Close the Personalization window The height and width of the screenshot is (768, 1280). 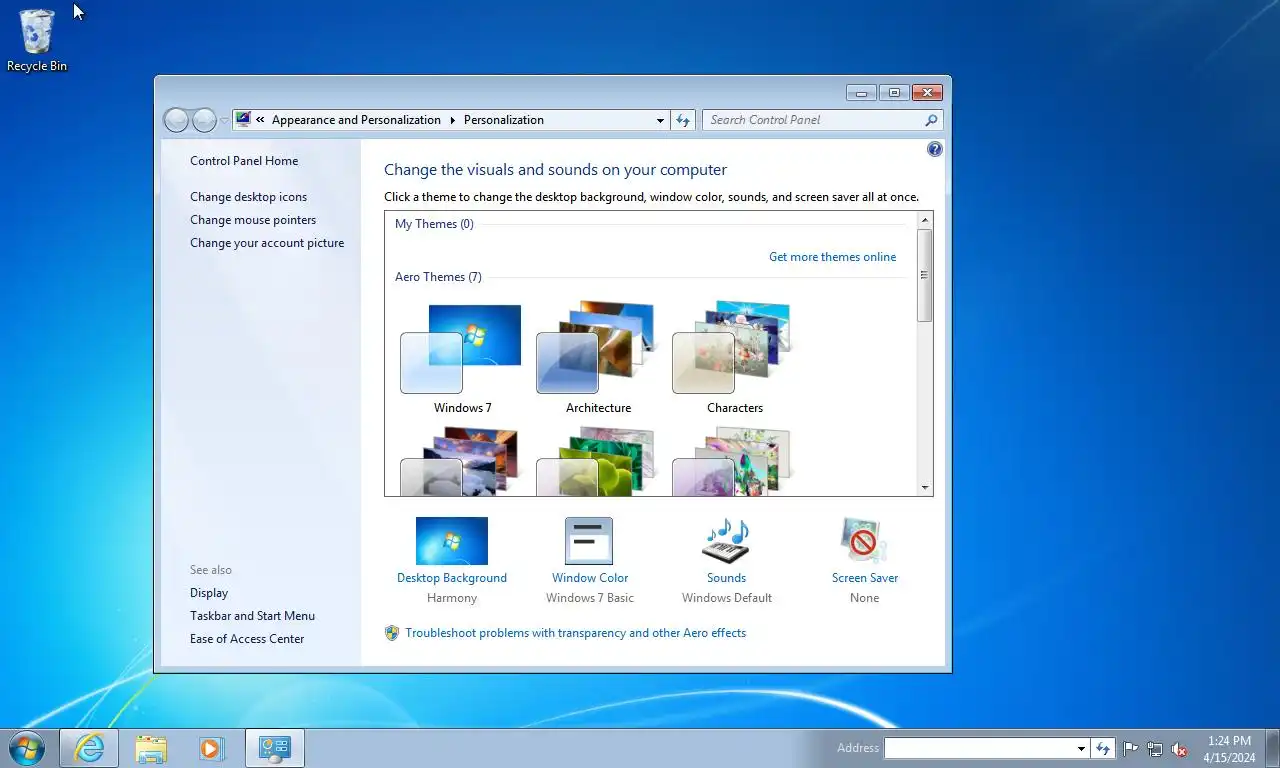coord(928,93)
